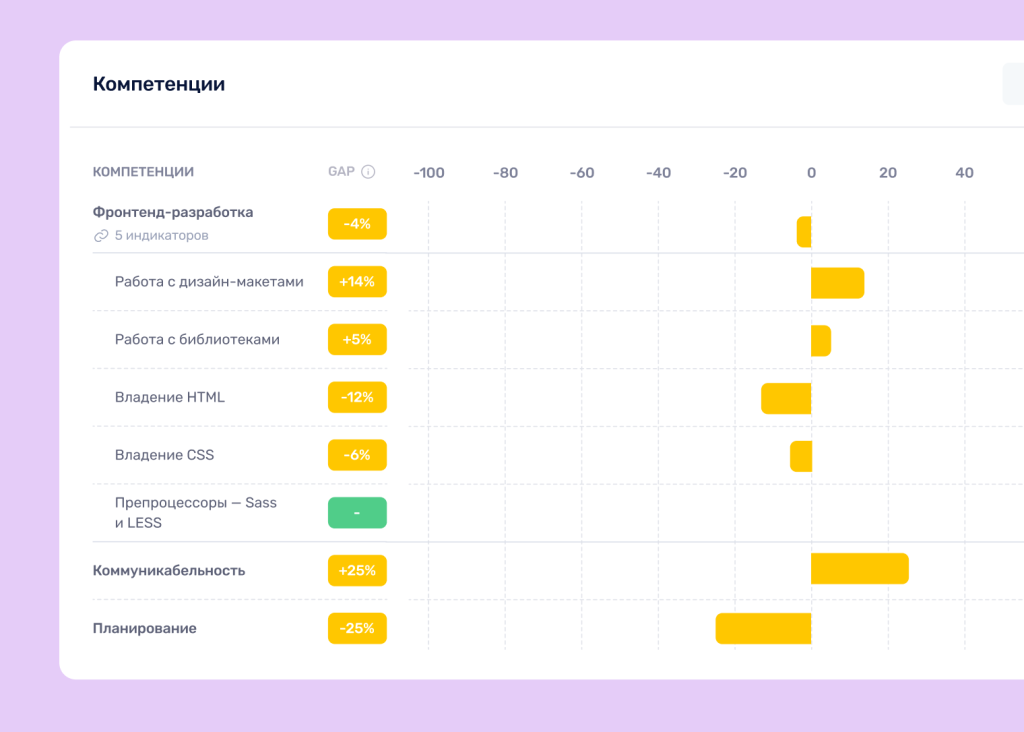
Task: Click the Владение CSS indicator label
Action: (x=164, y=455)
